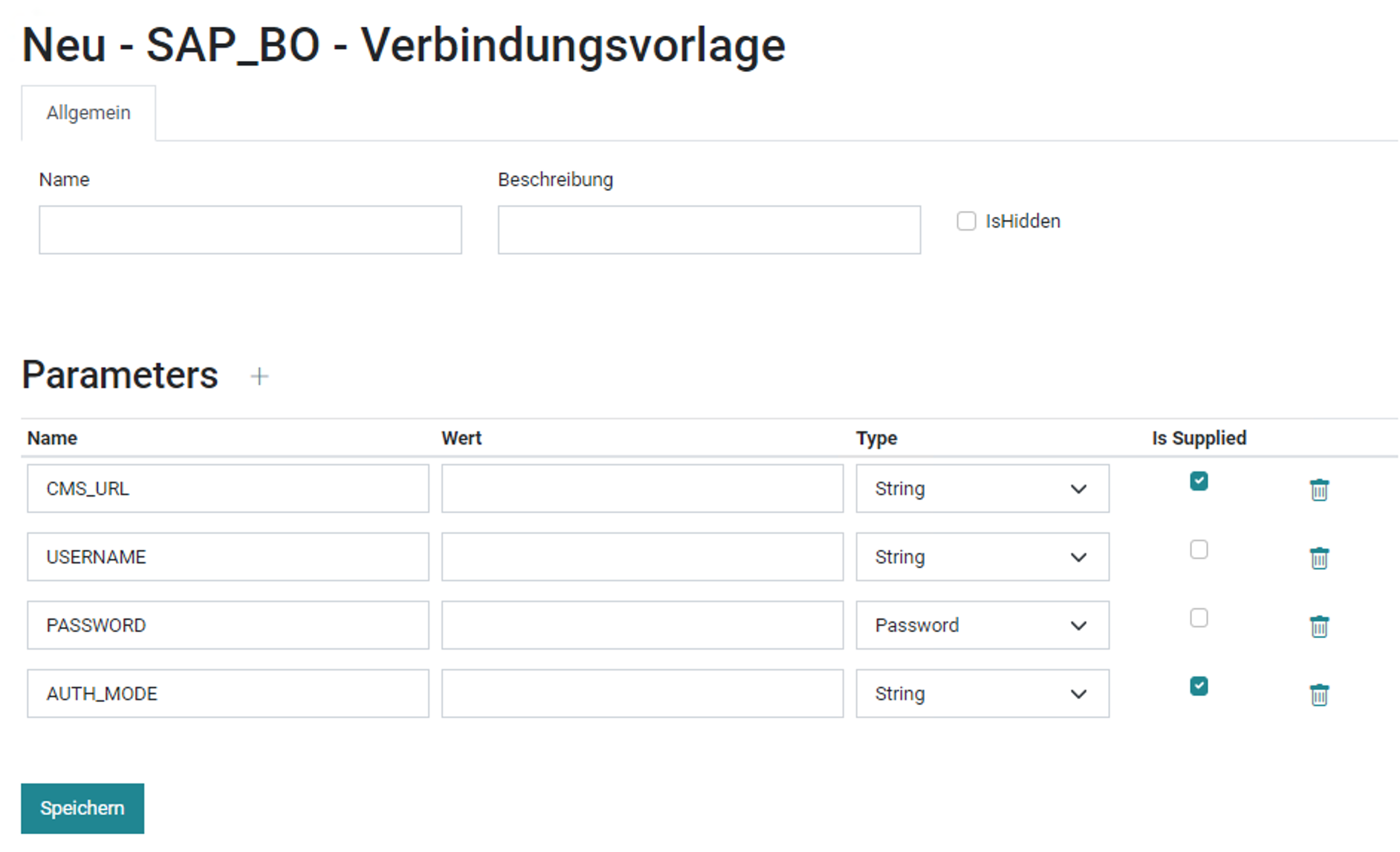Click the Wert column header
Image resolution: width=1400 pixels, height=852 pixels.
[461, 439]
